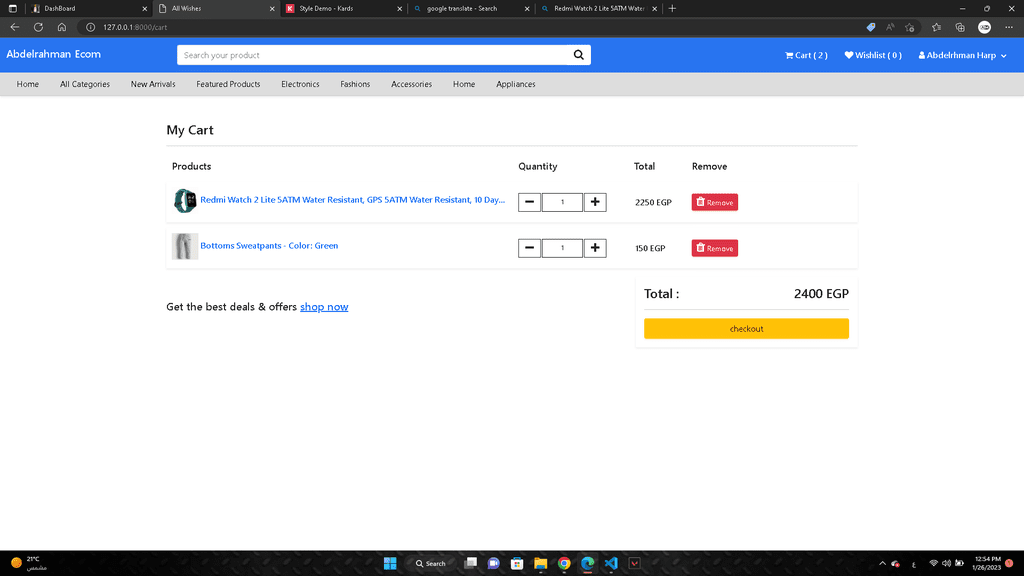
Task: Click the read aloud icon
Action: point(890,27)
